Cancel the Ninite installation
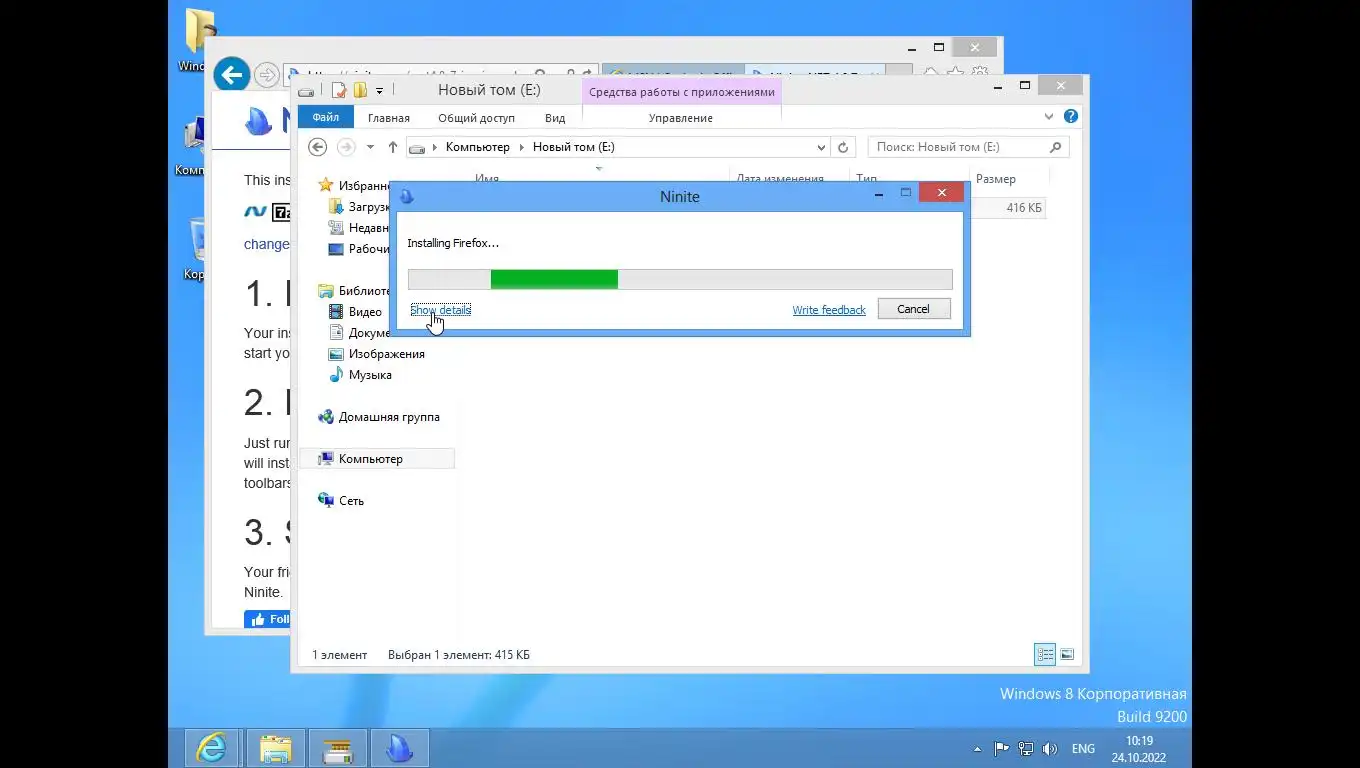The image size is (1360, 768). click(x=914, y=309)
